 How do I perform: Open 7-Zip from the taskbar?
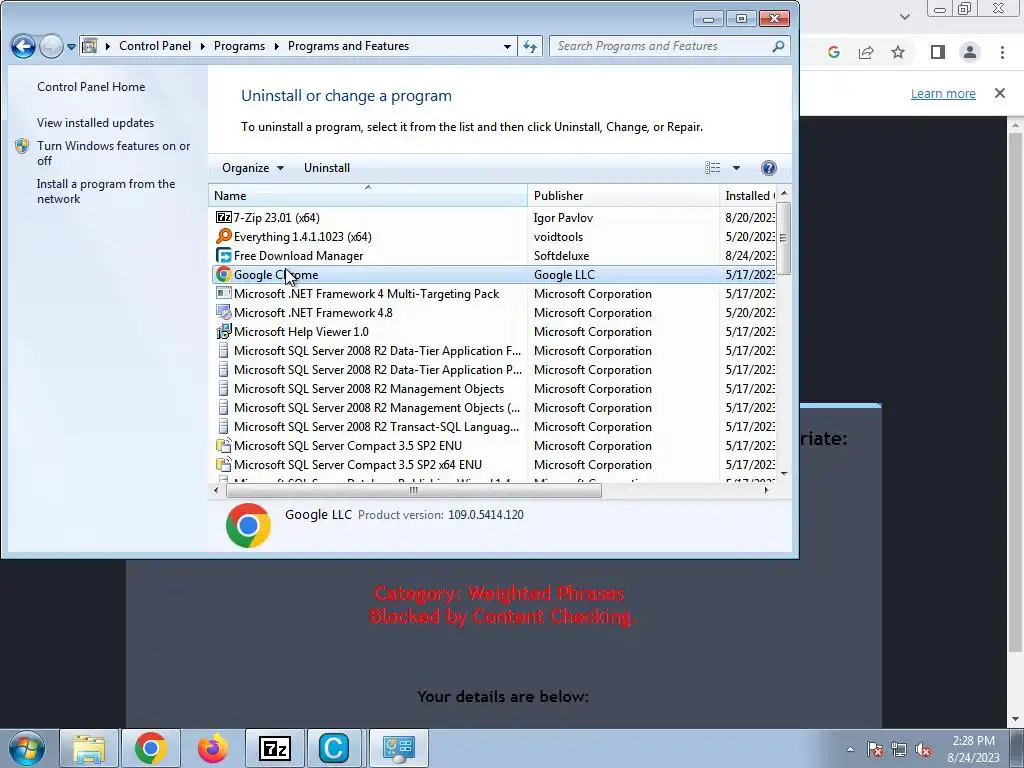point(275,748)
